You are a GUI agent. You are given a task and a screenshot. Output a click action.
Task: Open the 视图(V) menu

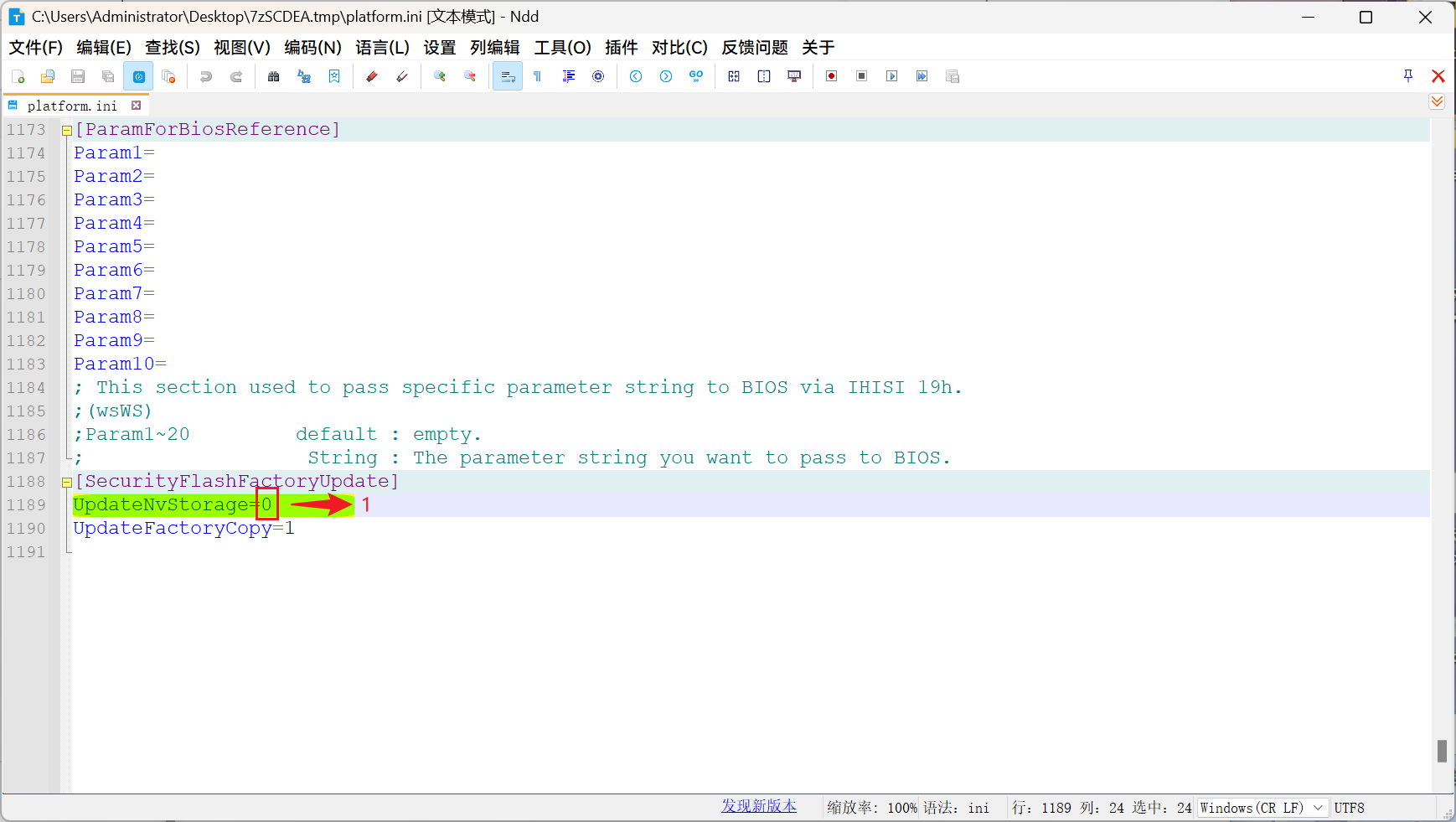(x=242, y=48)
